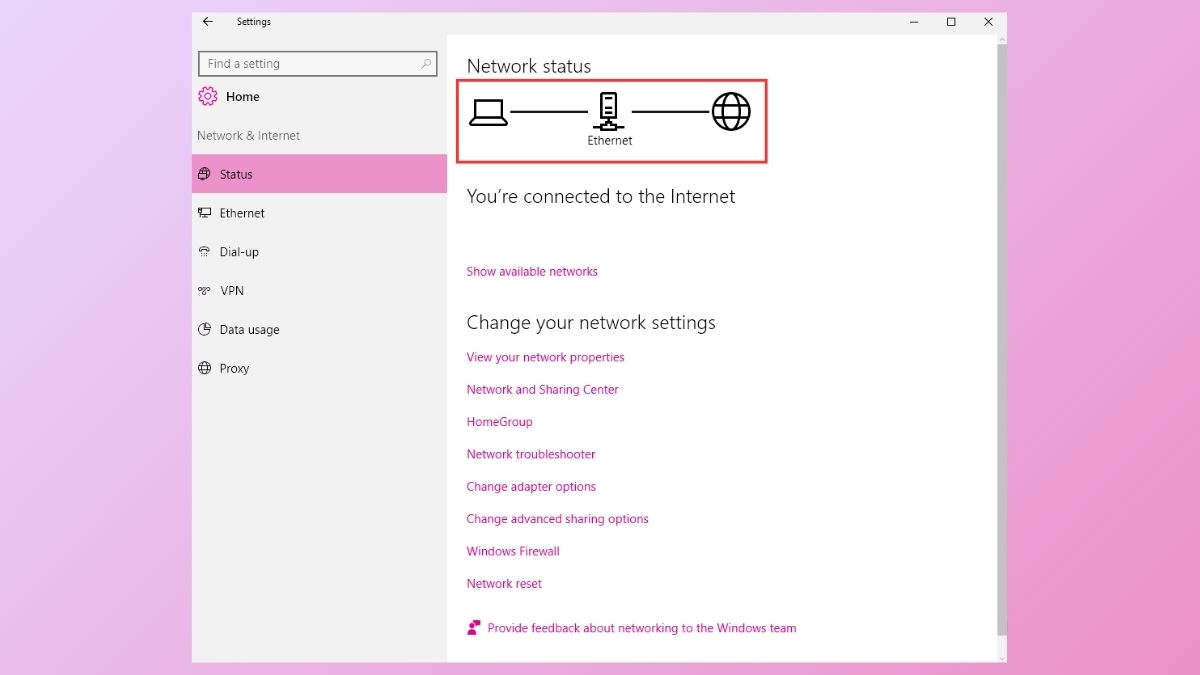This screenshot has height=675, width=1200.
Task: Click the Internet globe icon in the network diagram
Action: (x=731, y=112)
